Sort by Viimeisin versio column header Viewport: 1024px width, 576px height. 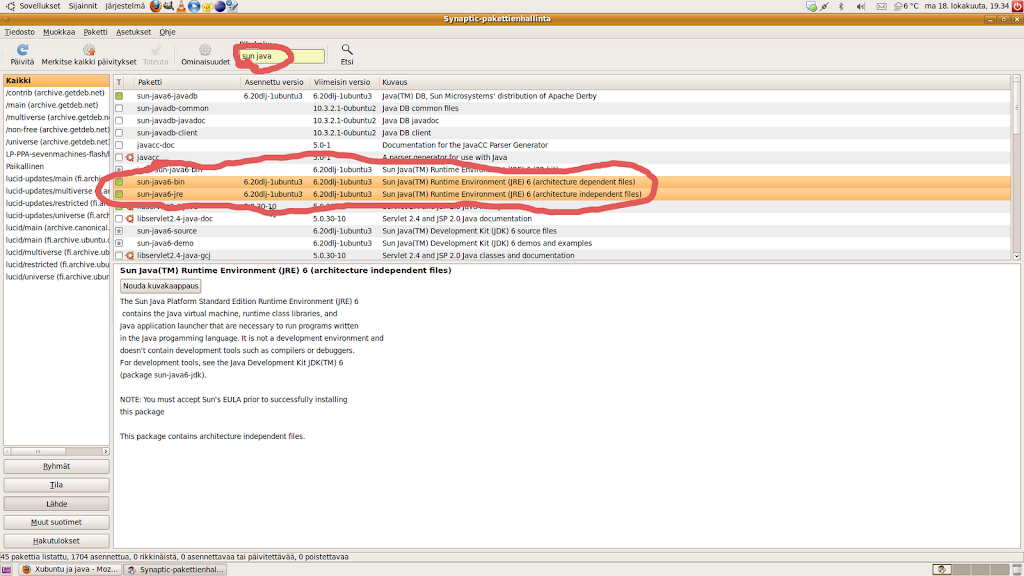pos(343,82)
